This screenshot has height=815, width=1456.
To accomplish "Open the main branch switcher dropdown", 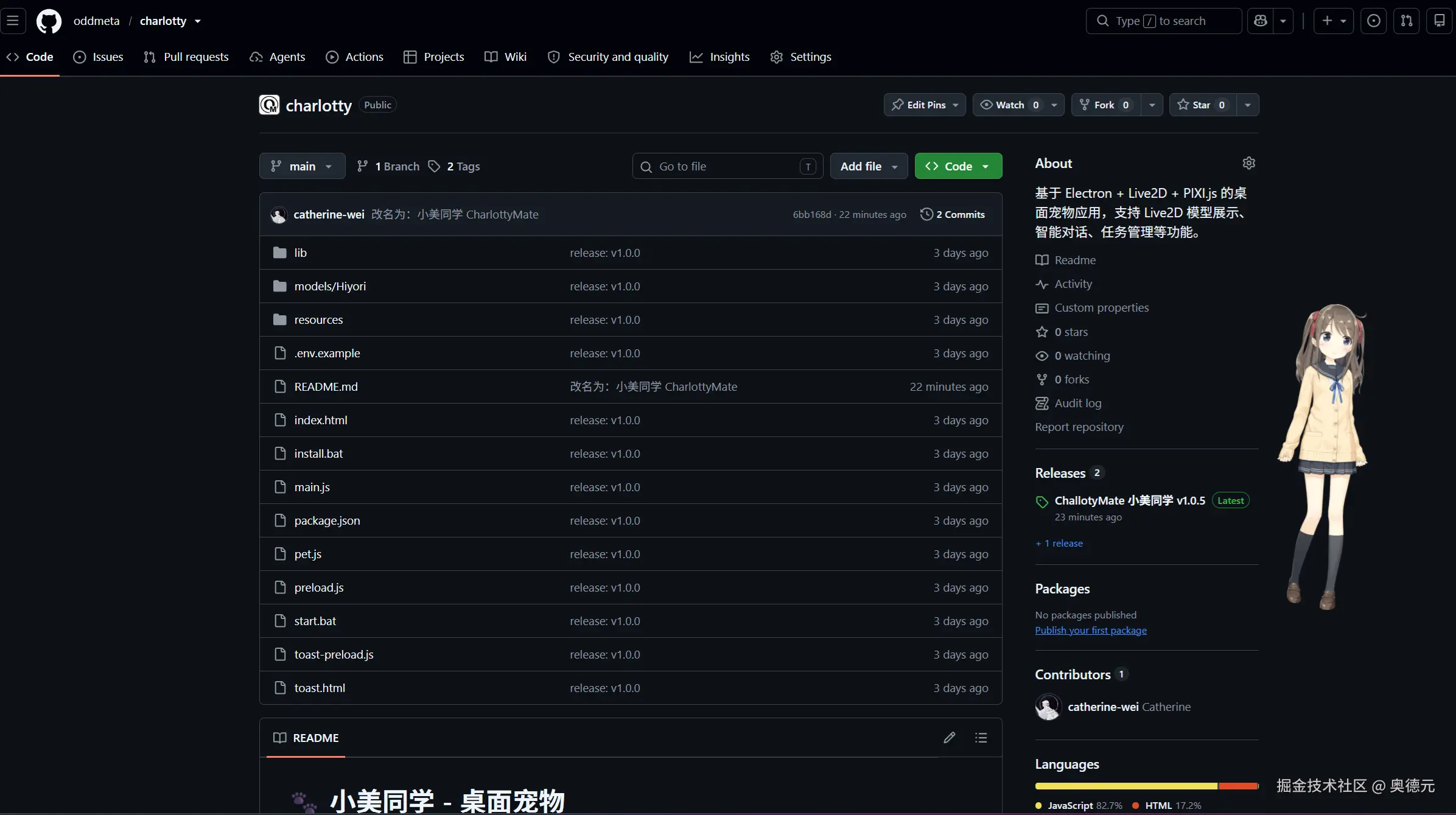I will (303, 166).
